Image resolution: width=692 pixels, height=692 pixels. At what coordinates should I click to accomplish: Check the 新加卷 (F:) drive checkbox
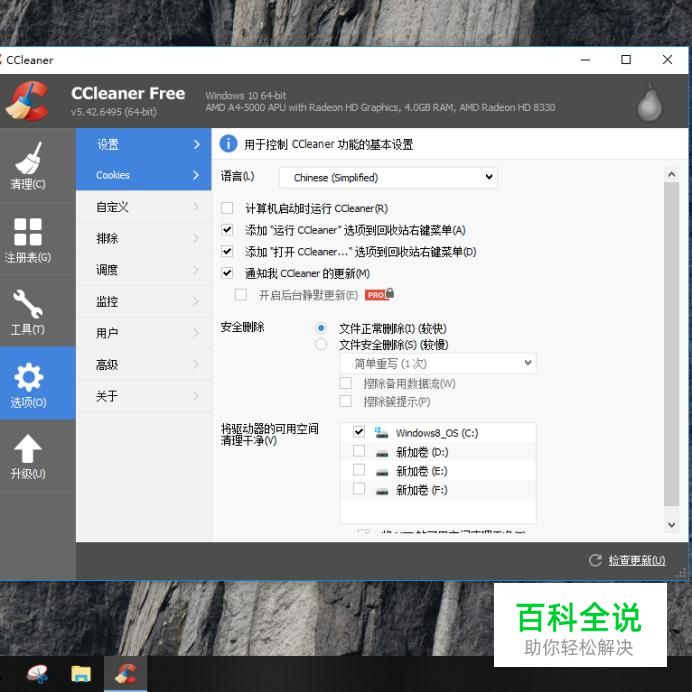point(359,489)
